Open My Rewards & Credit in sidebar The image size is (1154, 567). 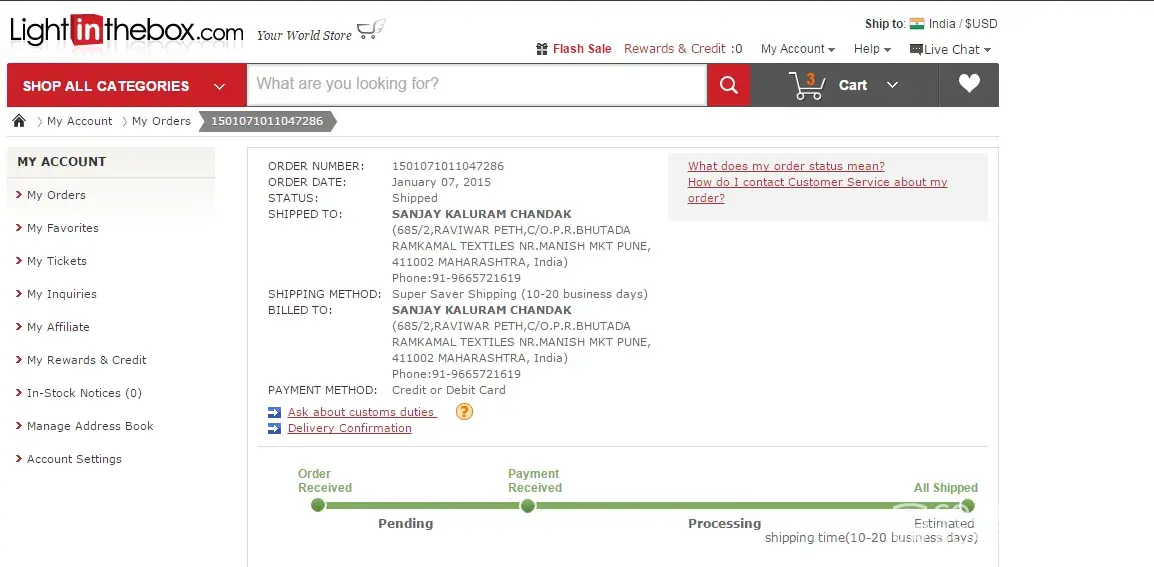[x=86, y=360]
